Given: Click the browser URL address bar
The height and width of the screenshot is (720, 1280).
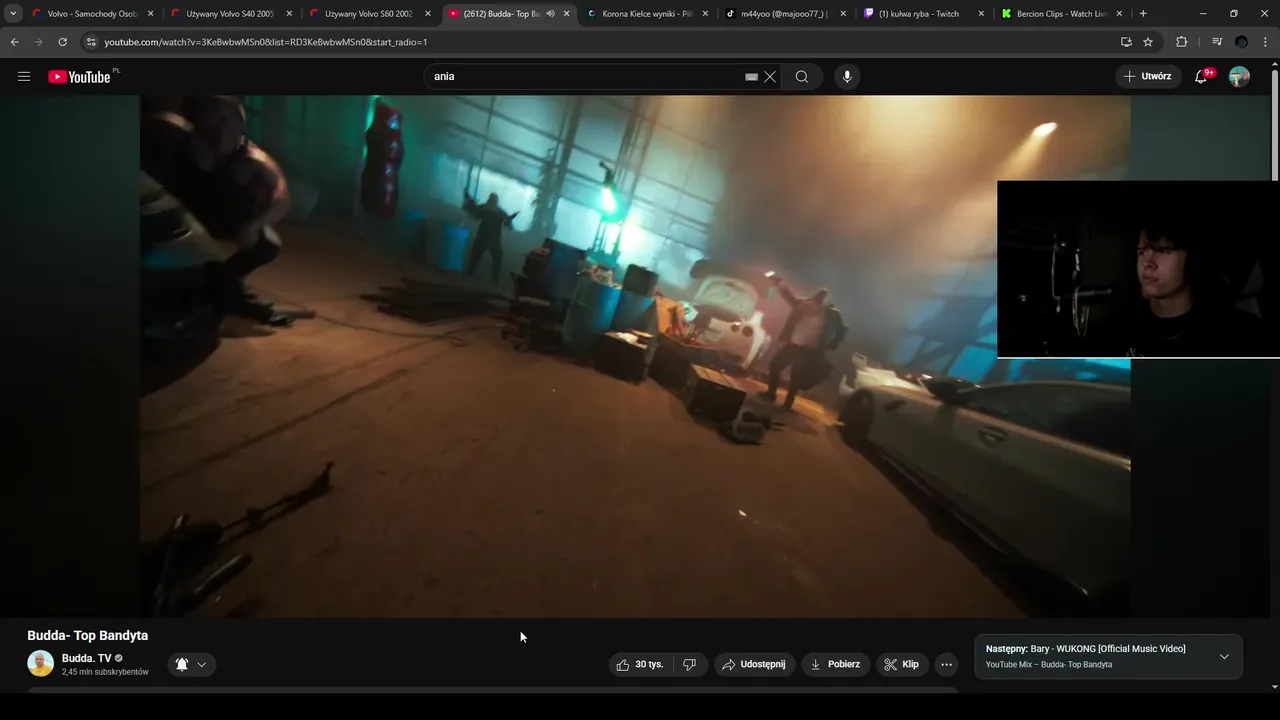Looking at the screenshot, I should pyautogui.click(x=600, y=42).
